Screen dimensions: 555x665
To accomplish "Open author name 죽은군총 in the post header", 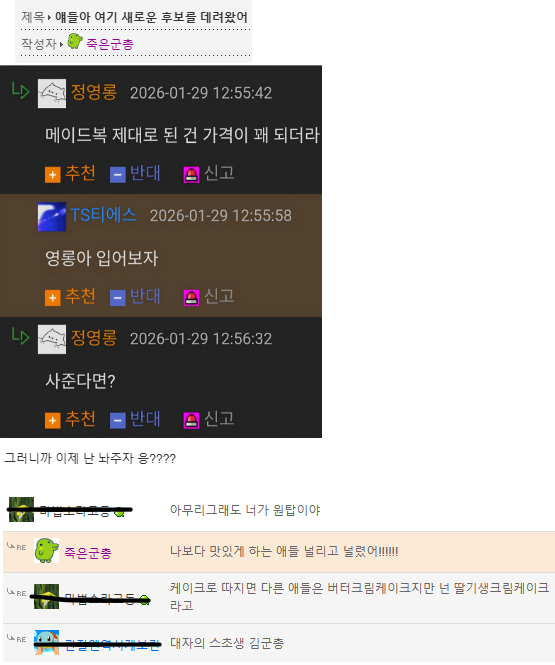I will click(x=110, y=44).
